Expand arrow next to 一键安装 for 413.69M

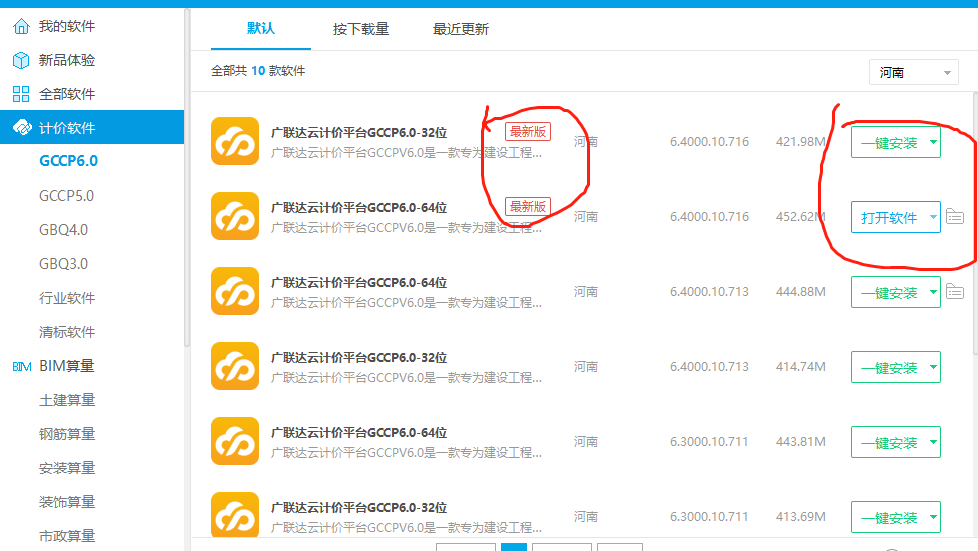pyautogui.click(x=933, y=517)
